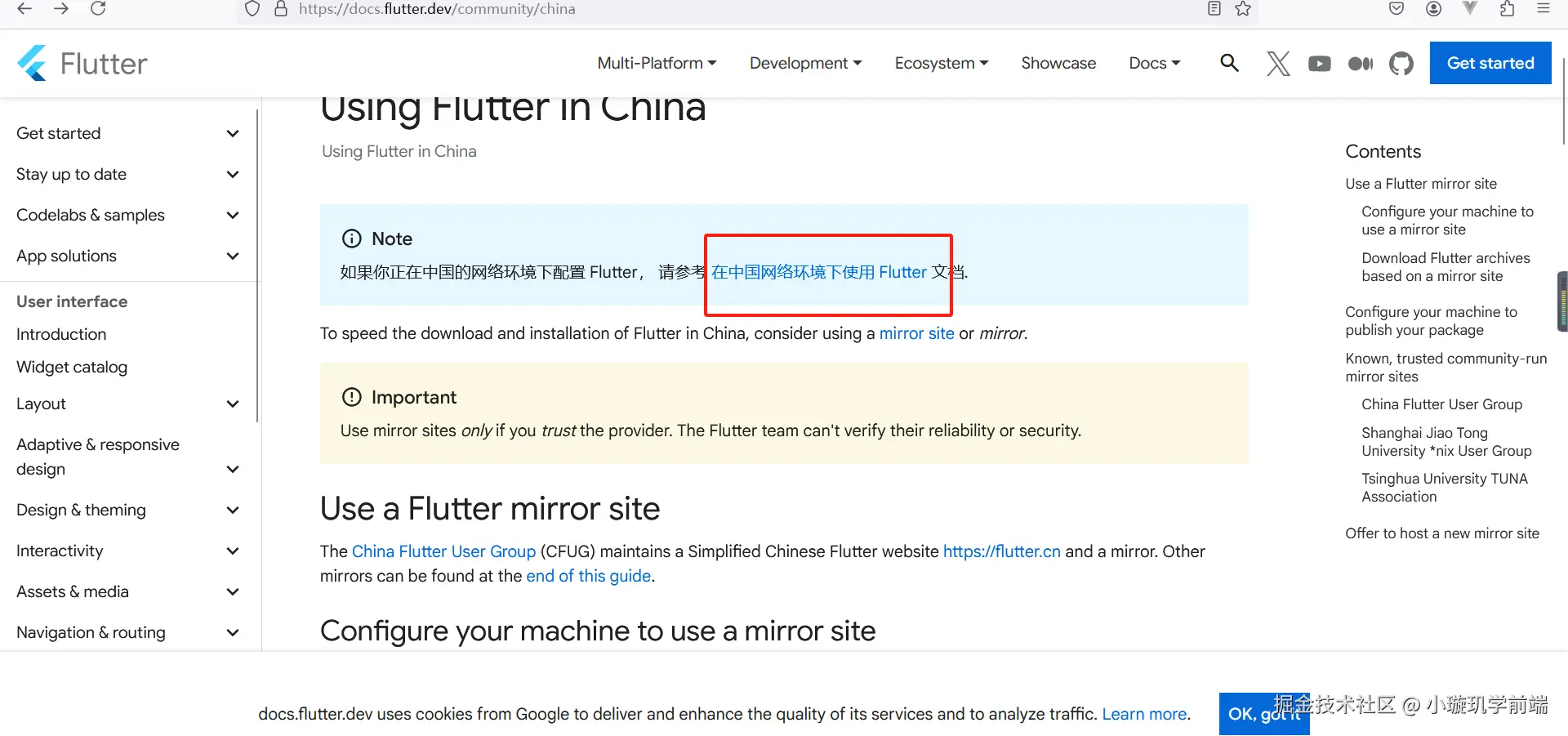Open China Flutter User Group link in paragraph

pos(443,551)
